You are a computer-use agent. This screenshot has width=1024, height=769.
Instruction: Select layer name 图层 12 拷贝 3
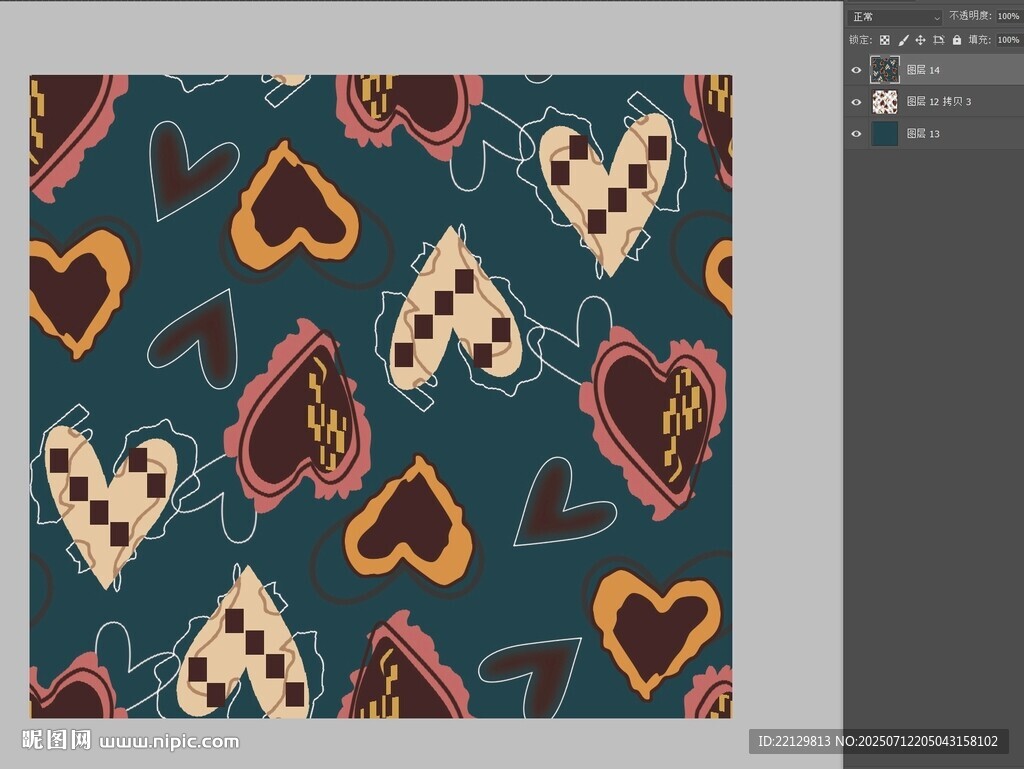coord(938,102)
